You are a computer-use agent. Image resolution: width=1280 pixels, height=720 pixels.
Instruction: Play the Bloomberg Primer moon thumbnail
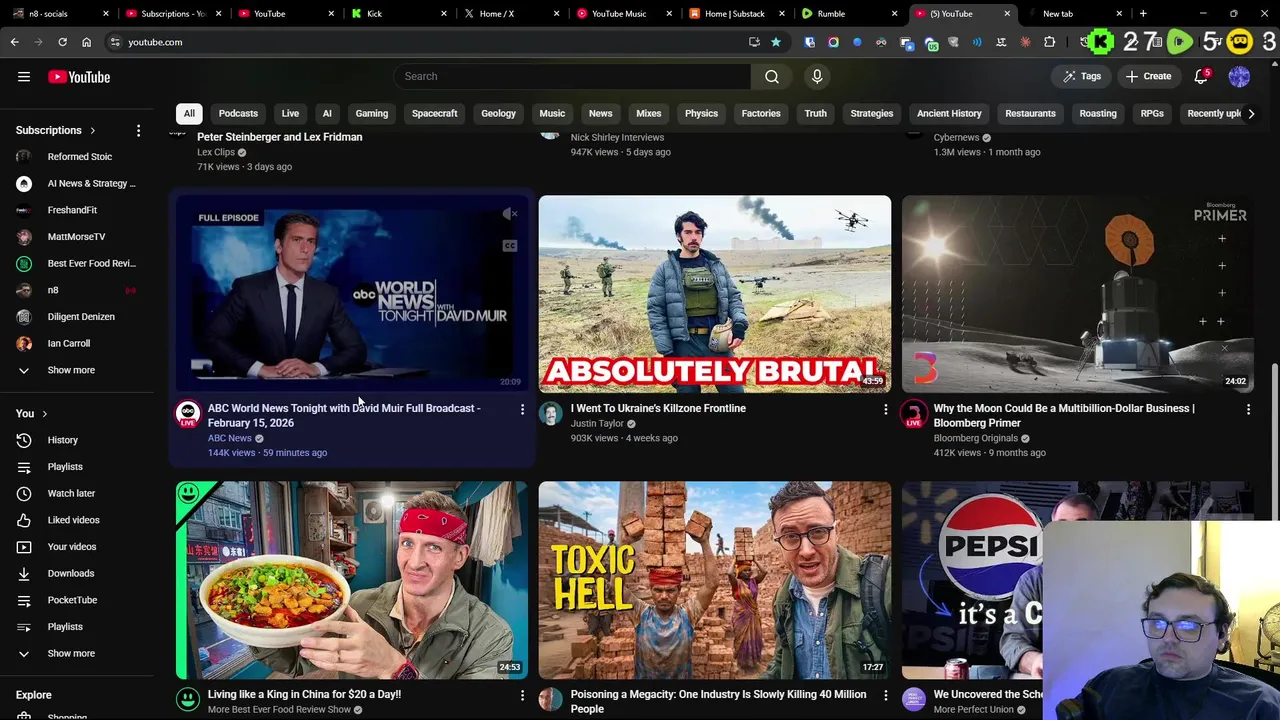pyautogui.click(x=1077, y=294)
